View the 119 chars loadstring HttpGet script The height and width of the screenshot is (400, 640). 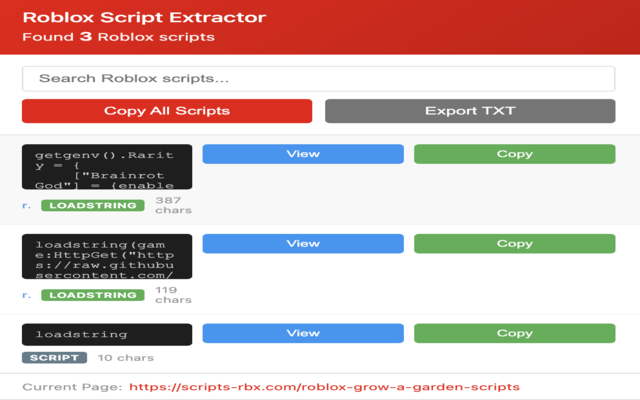[x=303, y=244]
